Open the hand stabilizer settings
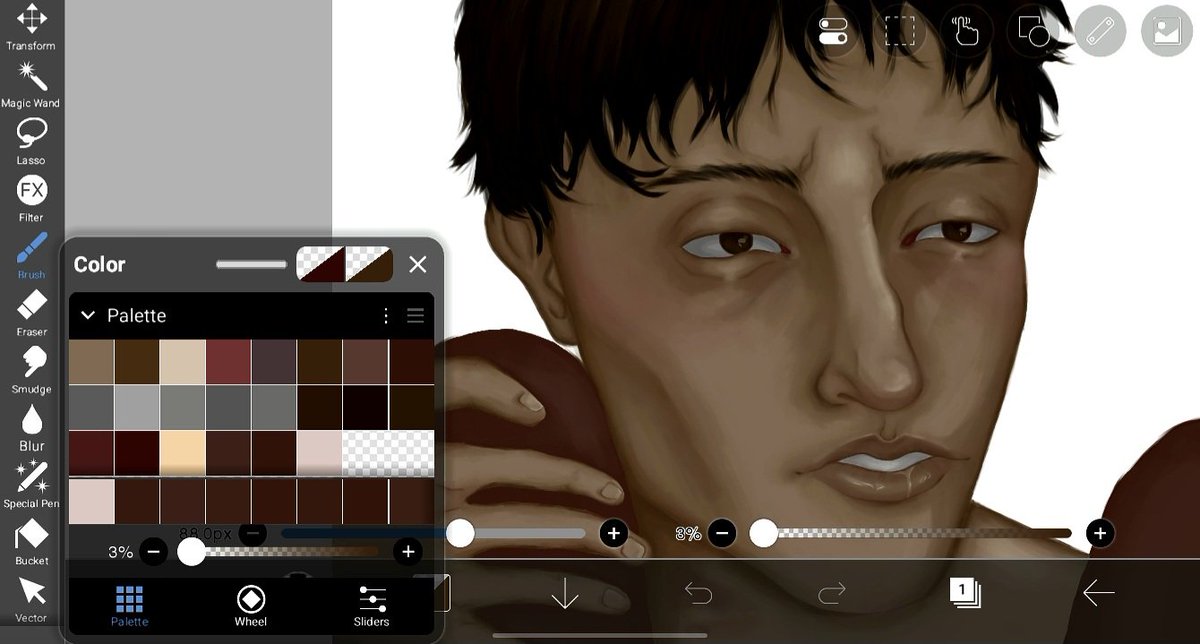This screenshot has height=644, width=1200. tap(966, 31)
